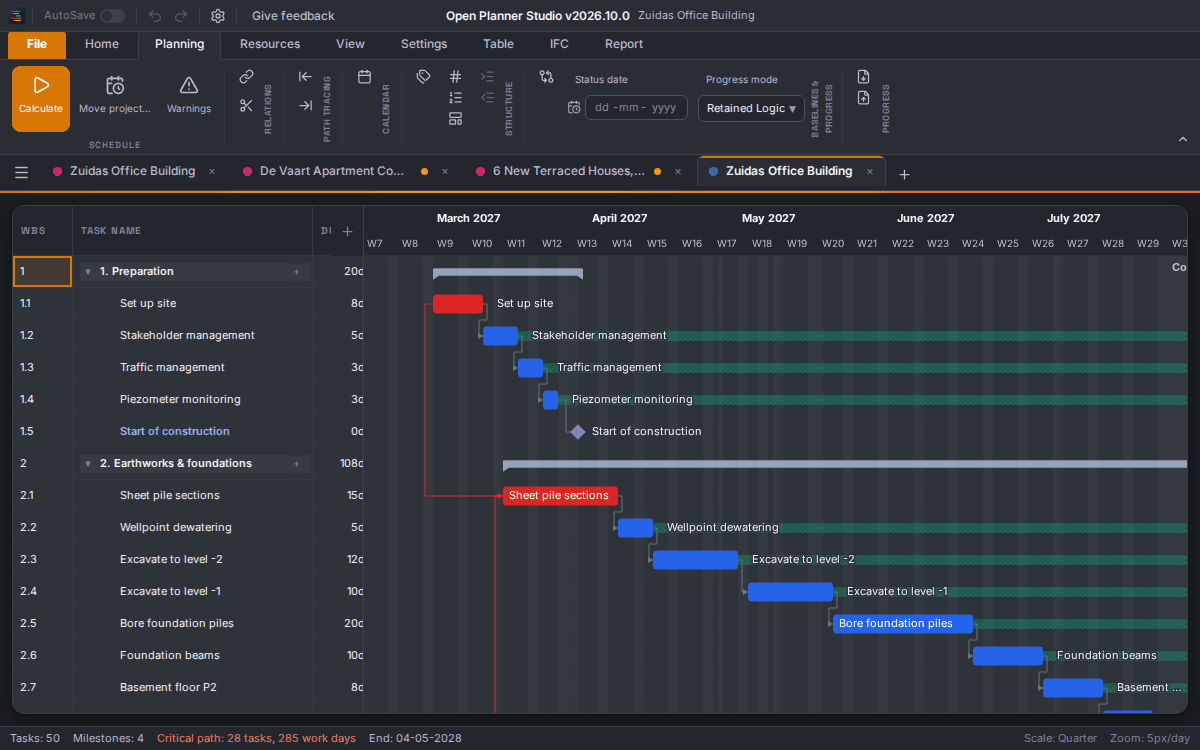
Task: Toggle the AutoSave switch
Action: coord(113,16)
